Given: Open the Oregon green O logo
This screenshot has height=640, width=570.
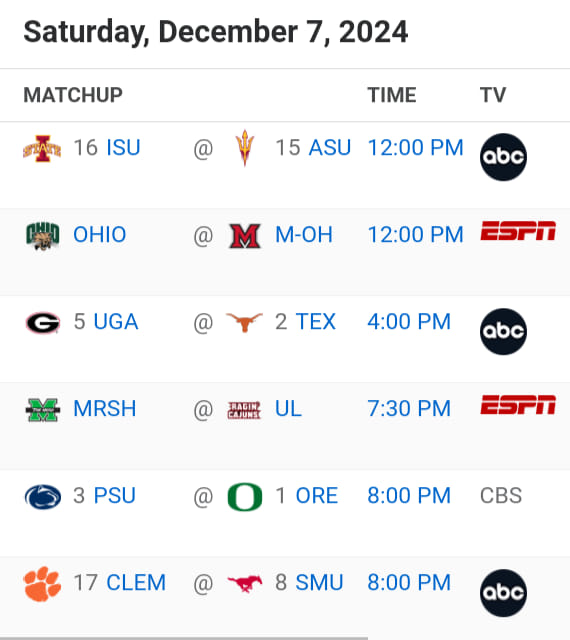Looking at the screenshot, I should click(x=245, y=497).
